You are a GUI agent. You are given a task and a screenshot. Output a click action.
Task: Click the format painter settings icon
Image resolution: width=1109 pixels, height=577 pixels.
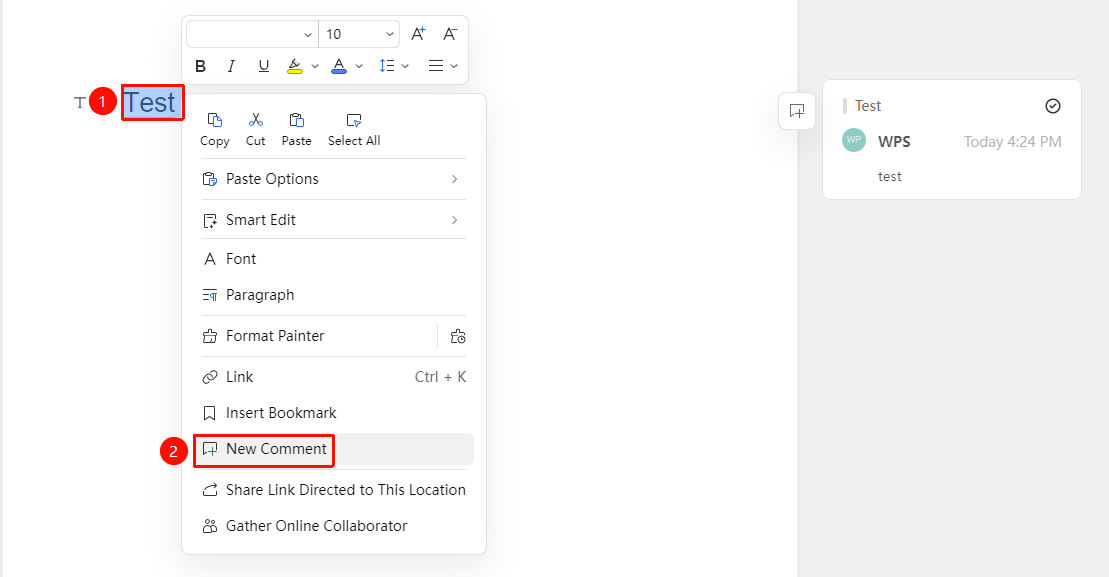click(x=458, y=337)
